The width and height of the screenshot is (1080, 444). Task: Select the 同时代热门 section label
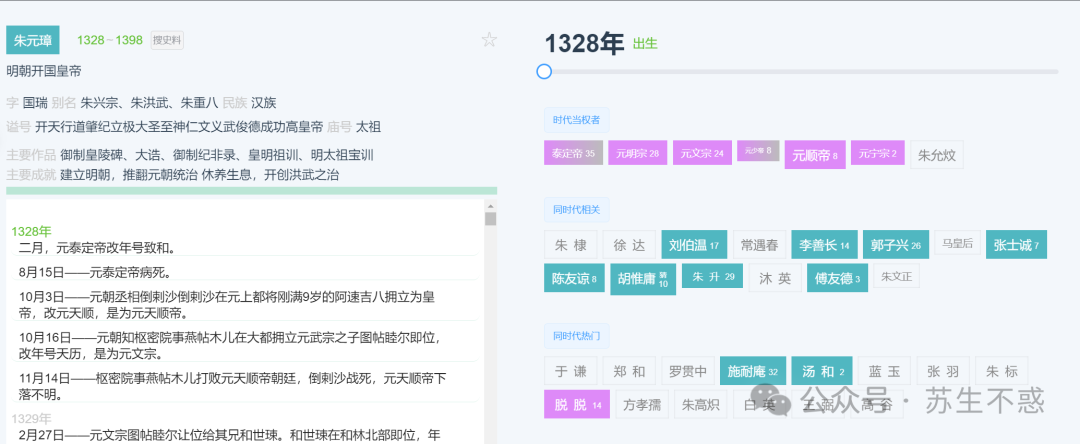[x=577, y=336]
